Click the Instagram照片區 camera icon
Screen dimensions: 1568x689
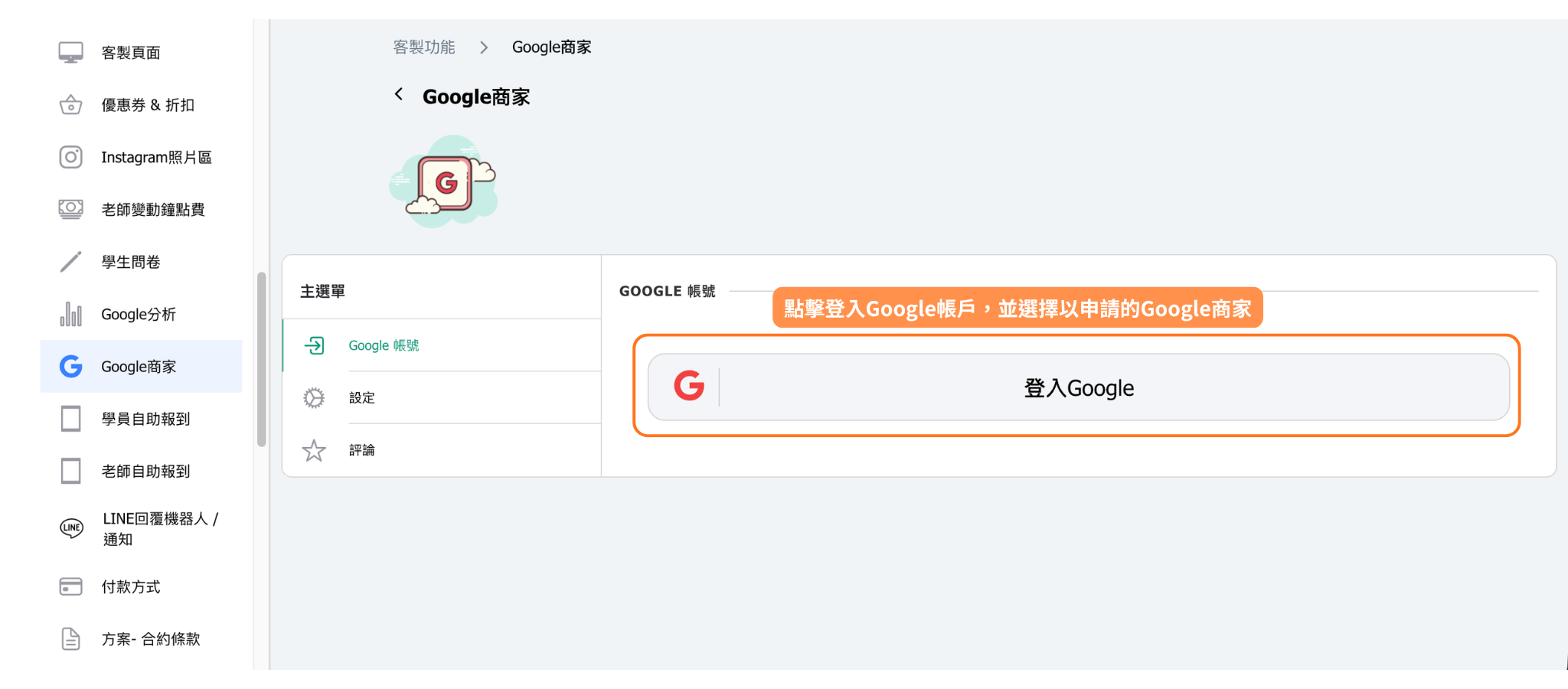coord(70,157)
